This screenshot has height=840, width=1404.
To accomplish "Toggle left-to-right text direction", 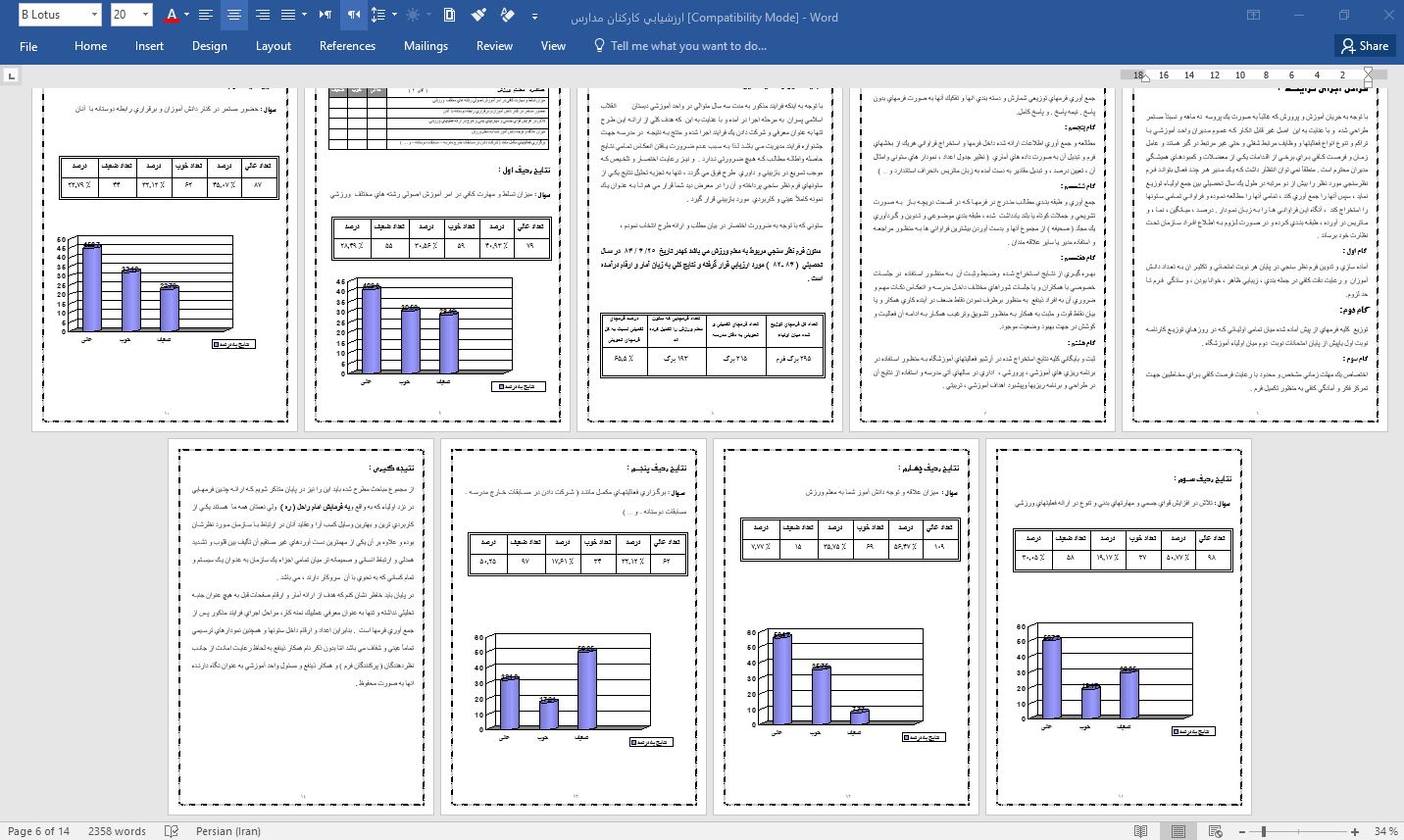I will tap(325, 15).
